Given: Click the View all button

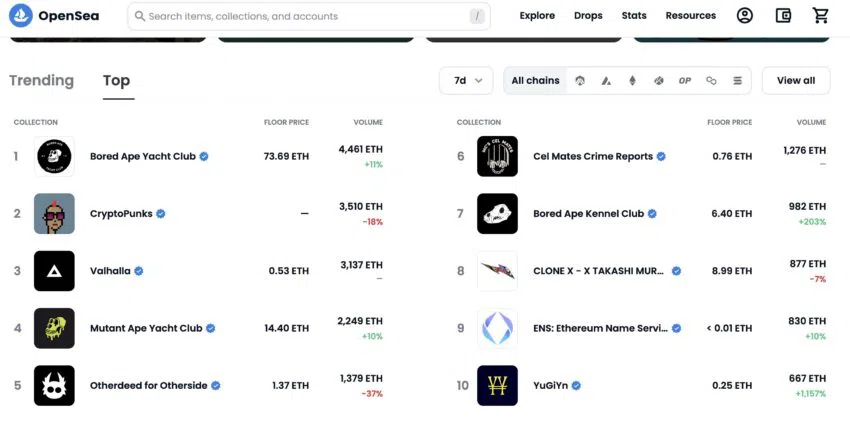Looking at the screenshot, I should pos(796,81).
